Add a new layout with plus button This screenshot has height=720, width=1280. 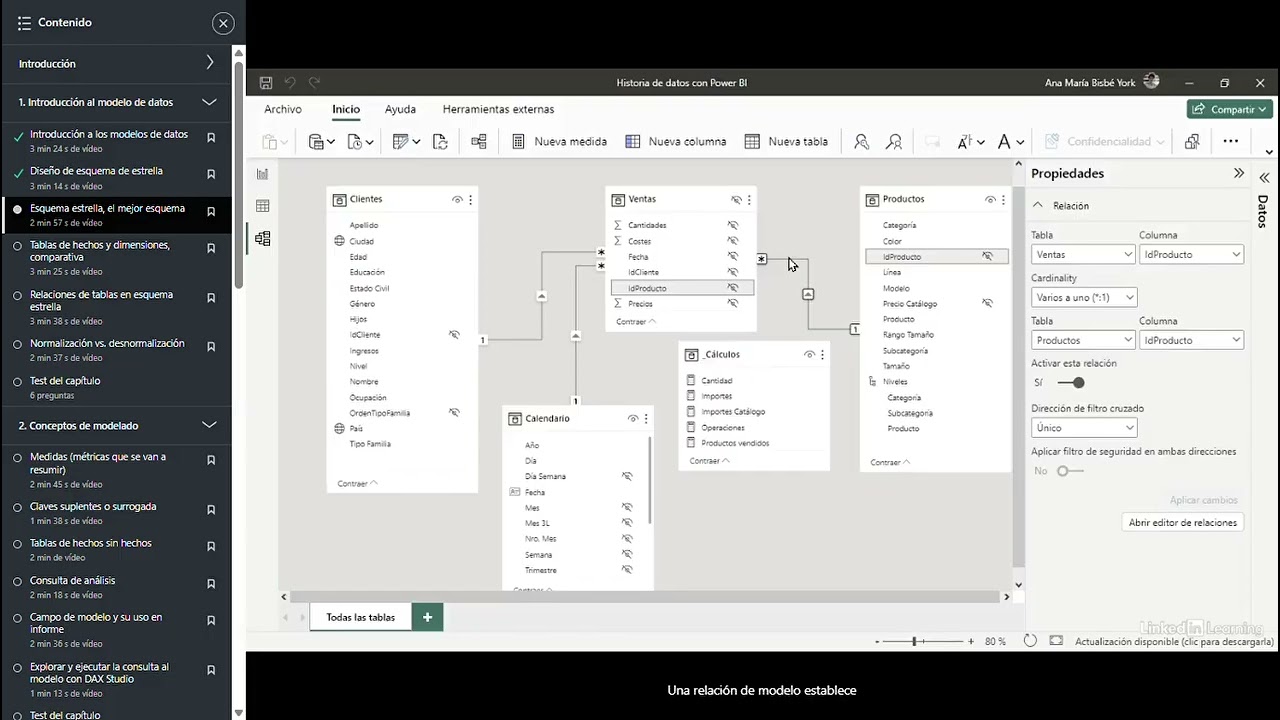click(427, 617)
